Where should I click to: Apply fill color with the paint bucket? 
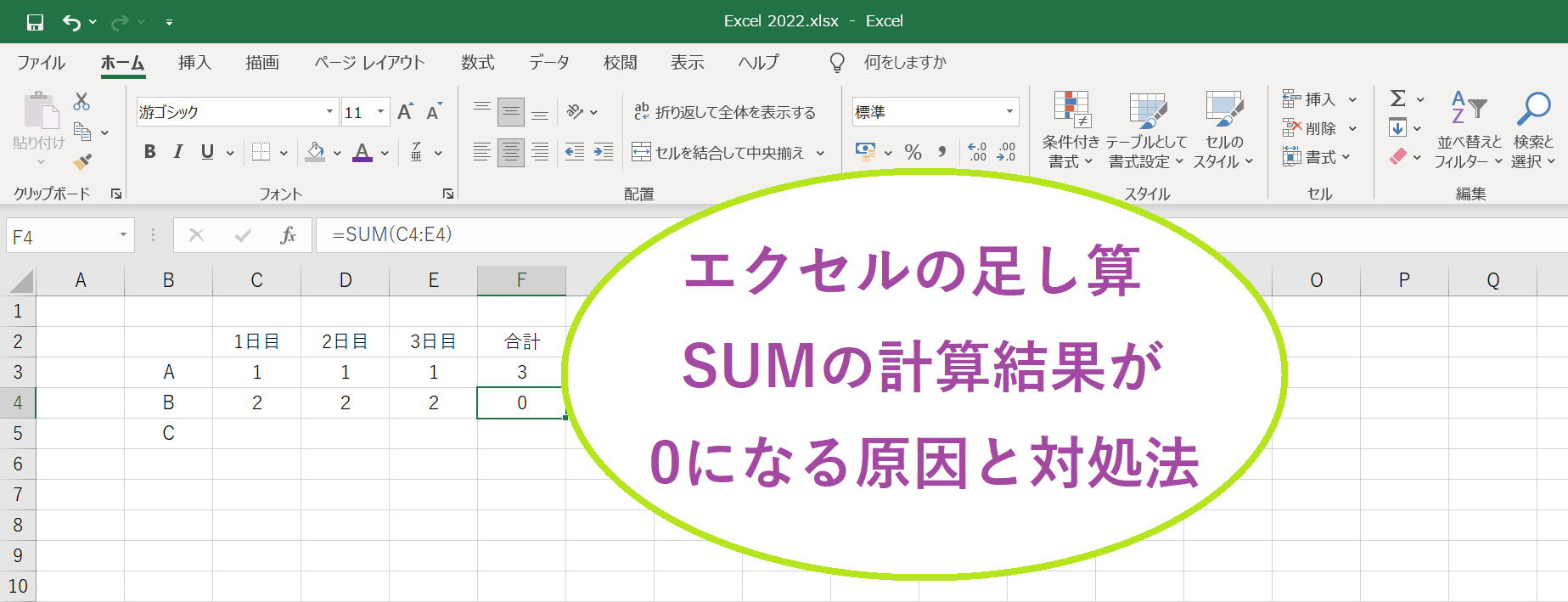(316, 152)
